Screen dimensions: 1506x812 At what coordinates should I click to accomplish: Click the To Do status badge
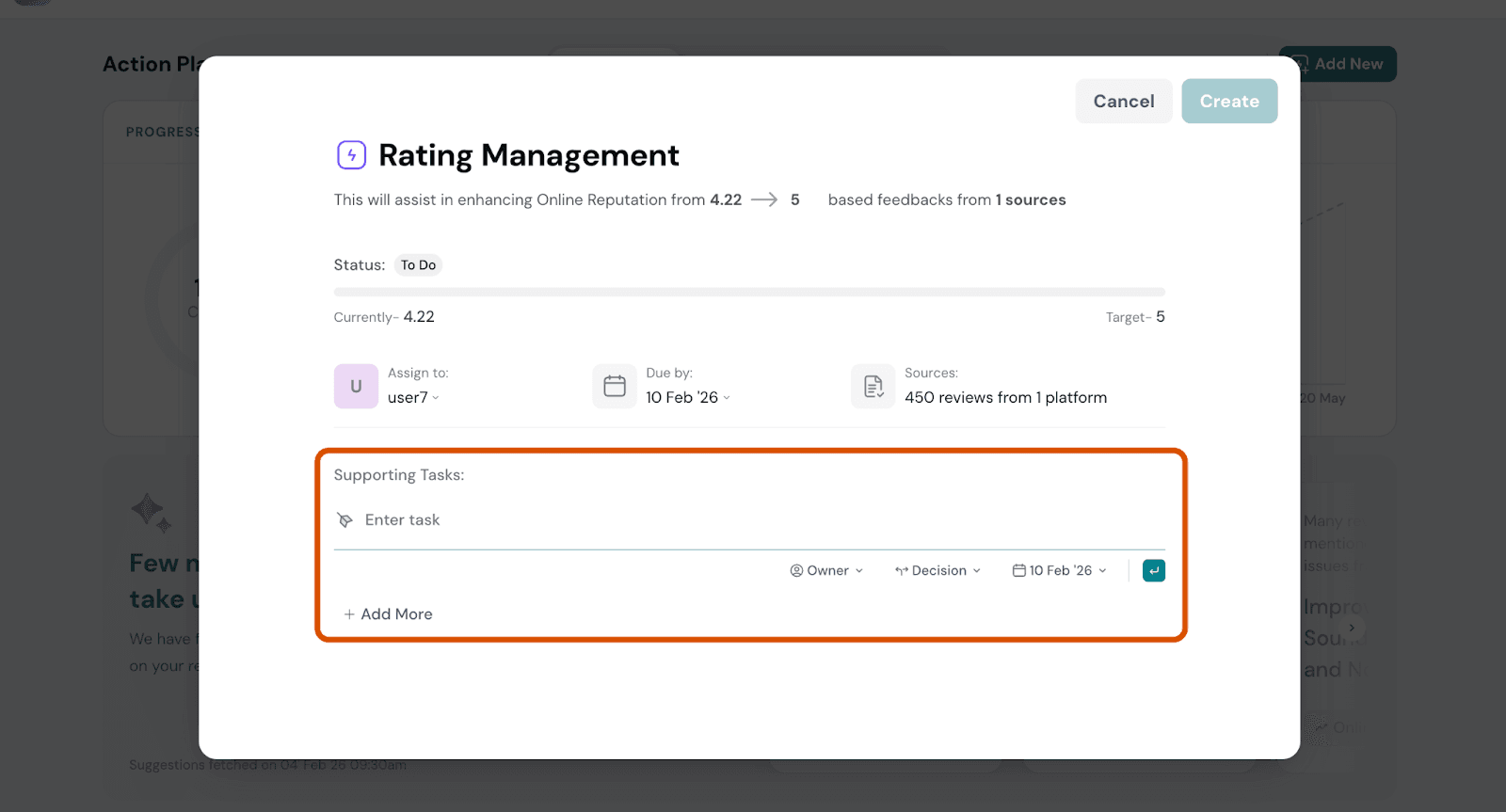click(x=418, y=265)
